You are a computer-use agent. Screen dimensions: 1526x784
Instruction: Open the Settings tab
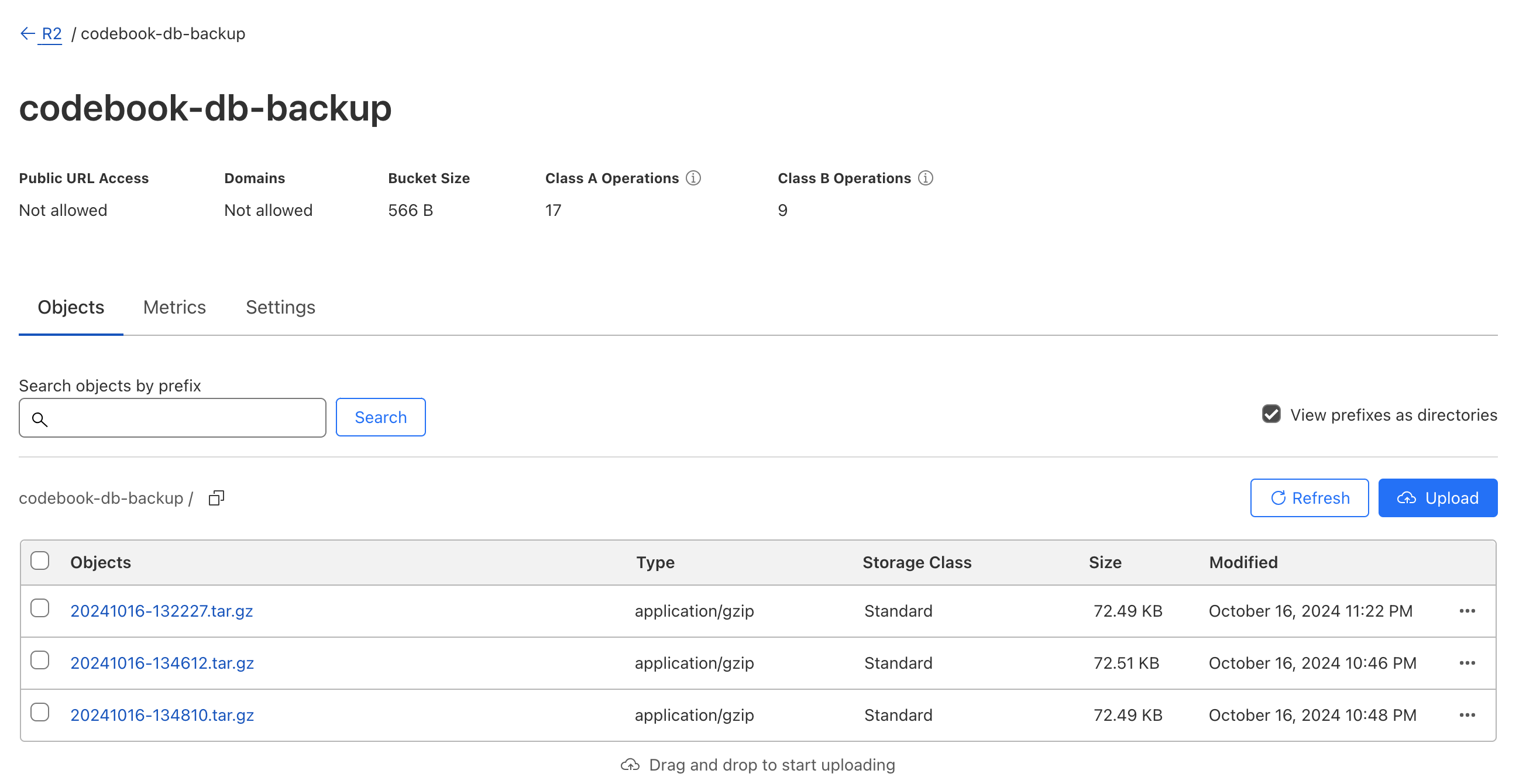click(x=280, y=307)
